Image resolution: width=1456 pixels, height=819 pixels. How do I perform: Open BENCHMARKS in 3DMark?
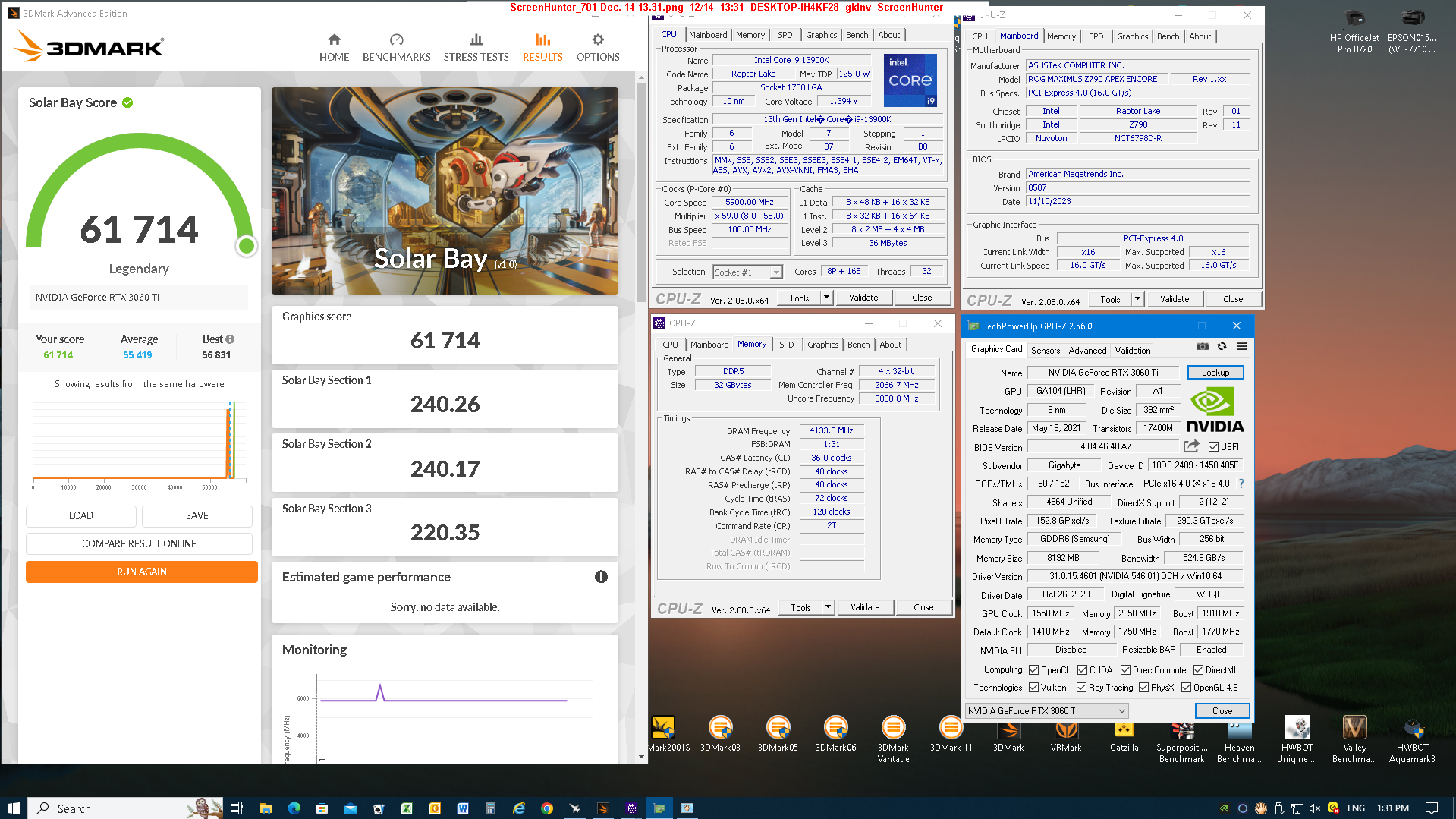(396, 47)
